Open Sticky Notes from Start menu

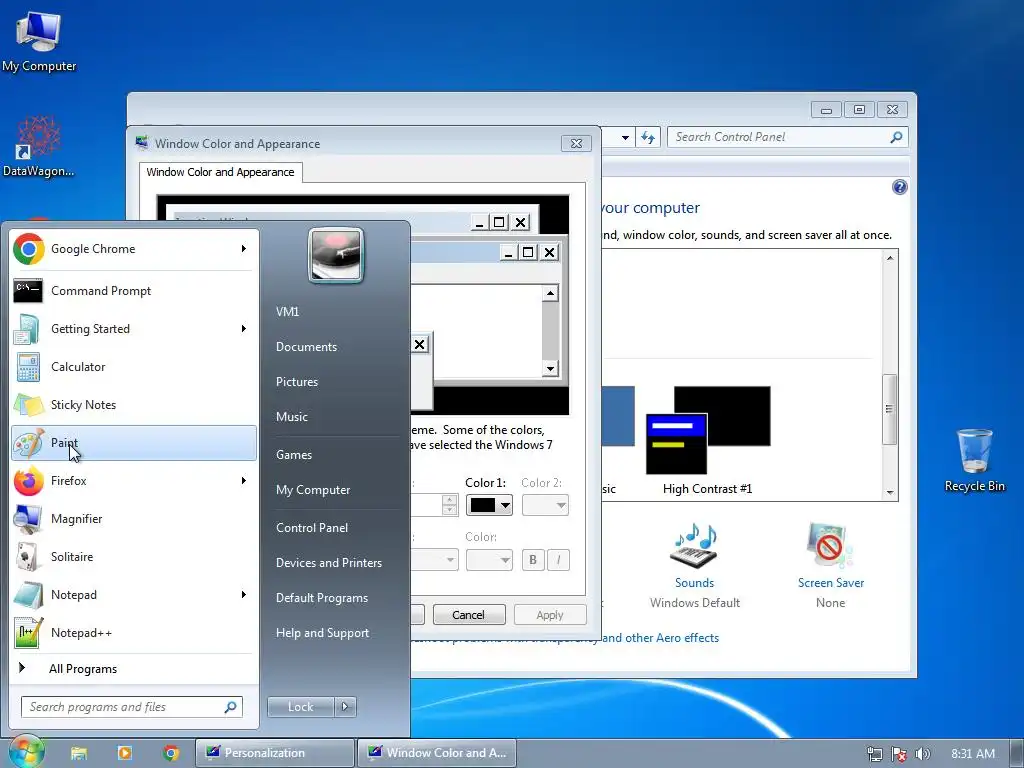tap(133, 405)
